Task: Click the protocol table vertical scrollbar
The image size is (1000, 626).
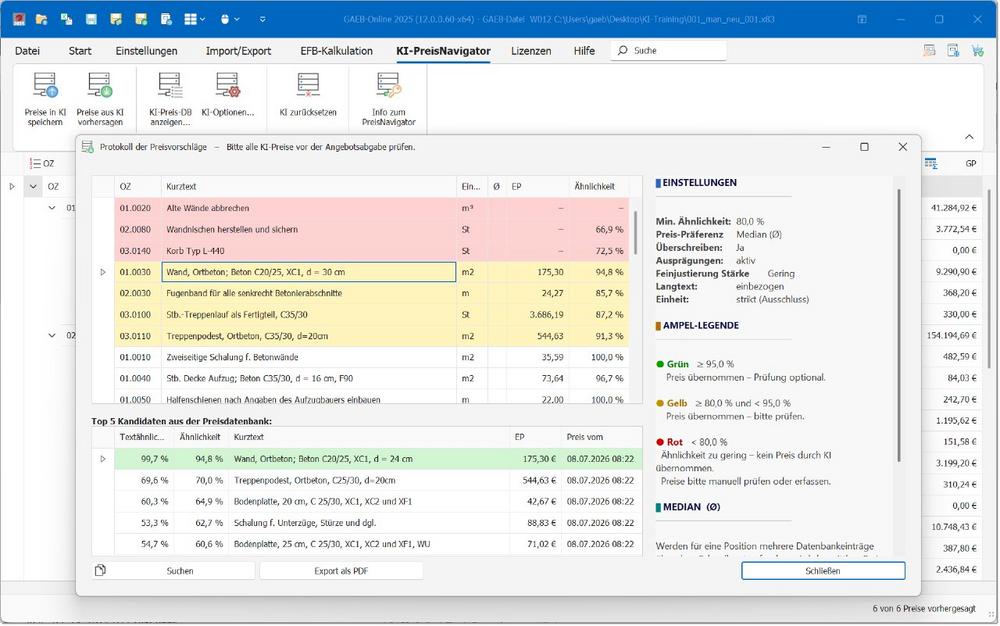Action: tap(635, 233)
